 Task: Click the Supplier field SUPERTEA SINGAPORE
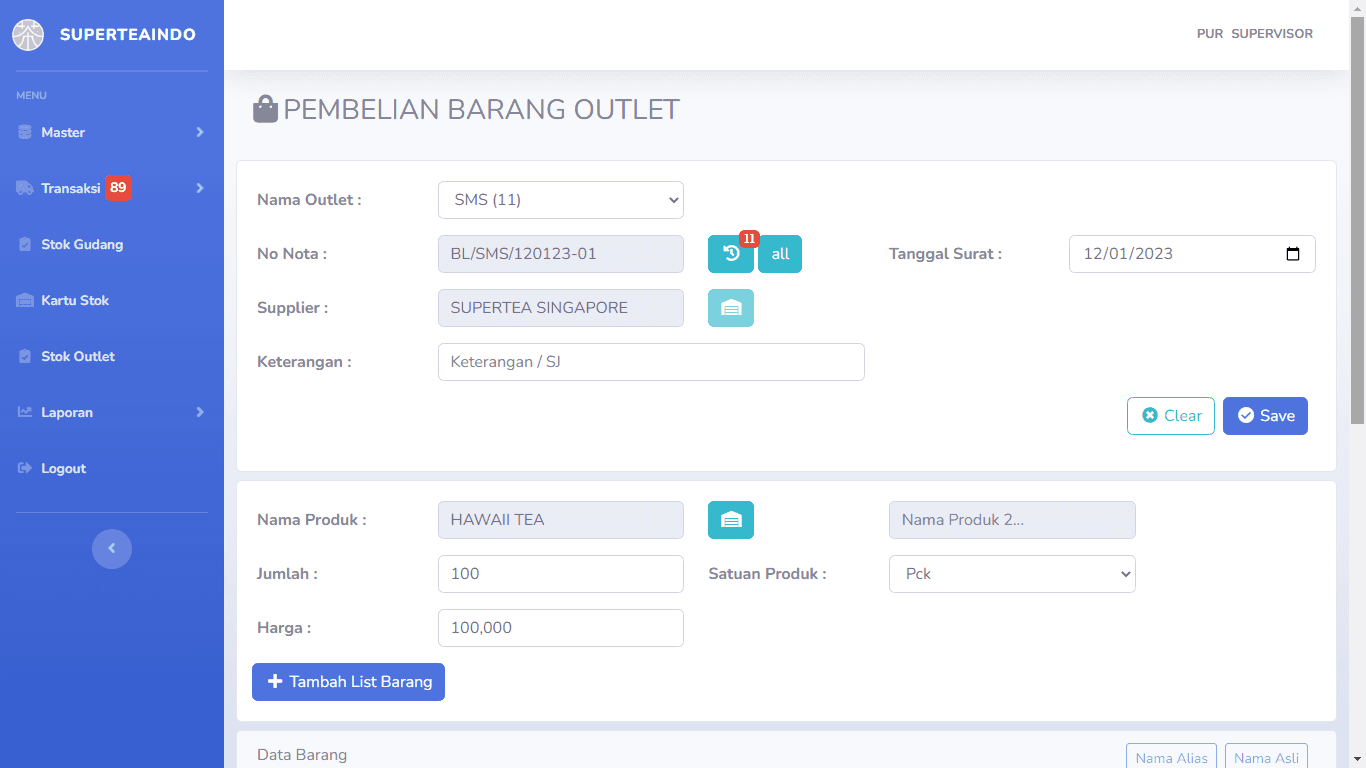pyautogui.click(x=561, y=308)
